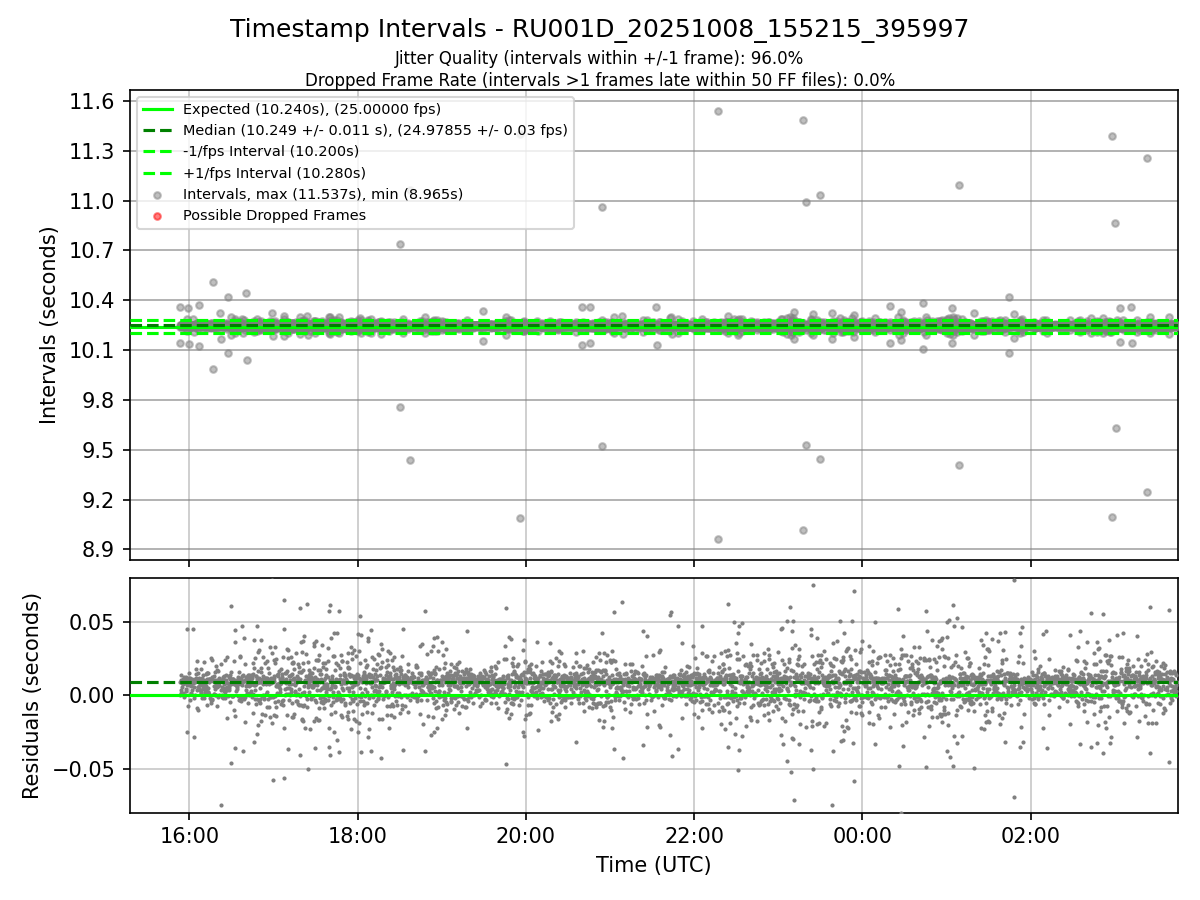
Task: Click the x-axis tick label '00:00'
Action: pyautogui.click(x=862, y=834)
